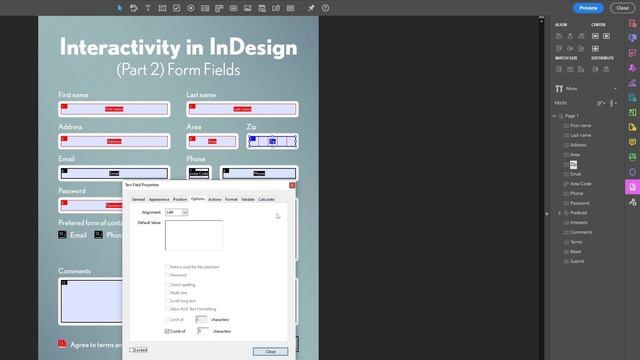
Task: Open the help icon in toolbar
Action: (x=325, y=8)
